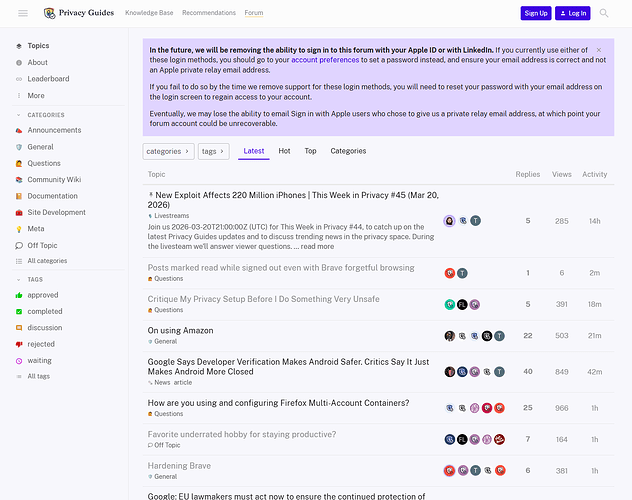Open the Leaderboard sidebar link
632x500 pixels.
pyautogui.click(x=48, y=79)
